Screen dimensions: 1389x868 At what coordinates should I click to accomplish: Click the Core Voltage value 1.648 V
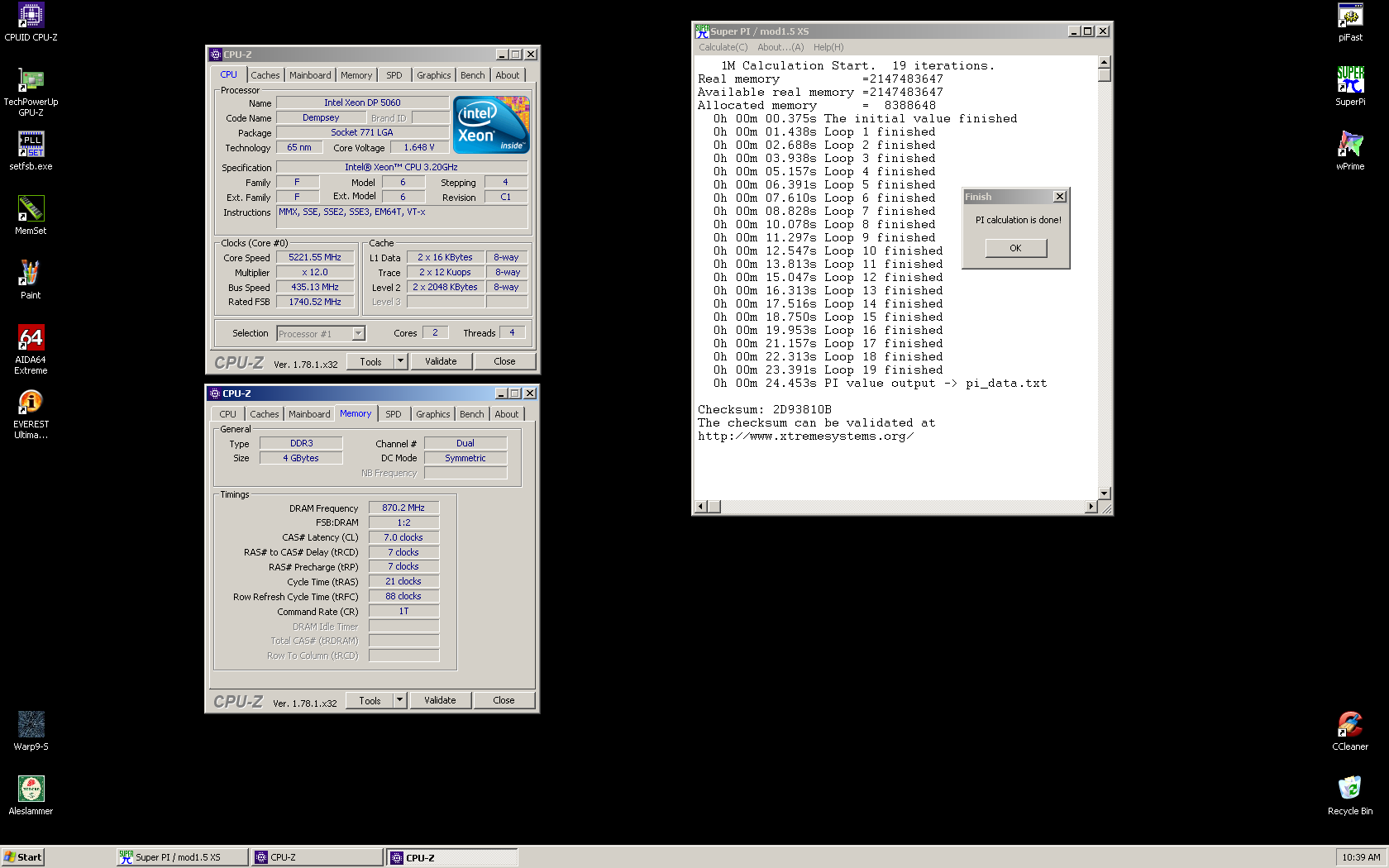418,147
